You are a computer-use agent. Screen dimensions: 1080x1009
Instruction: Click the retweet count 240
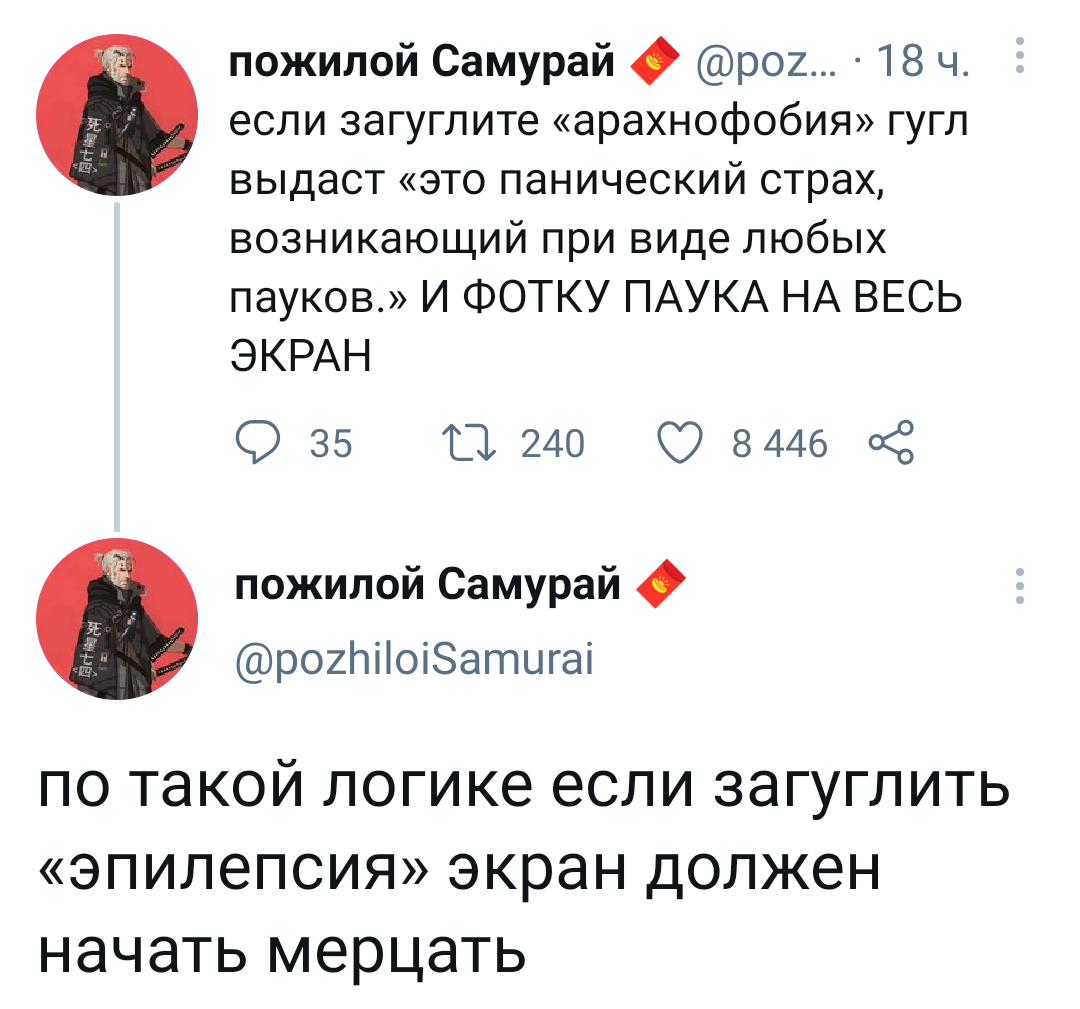click(x=554, y=443)
